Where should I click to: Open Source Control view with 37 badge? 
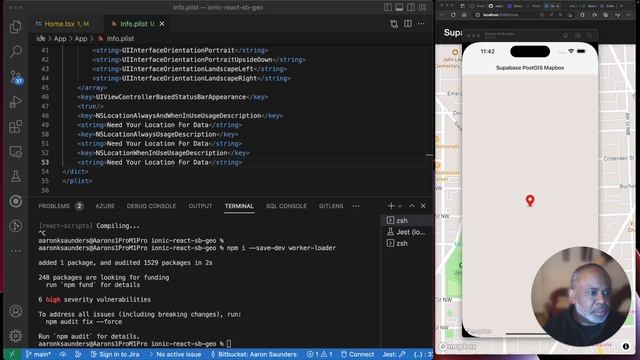(x=16, y=77)
